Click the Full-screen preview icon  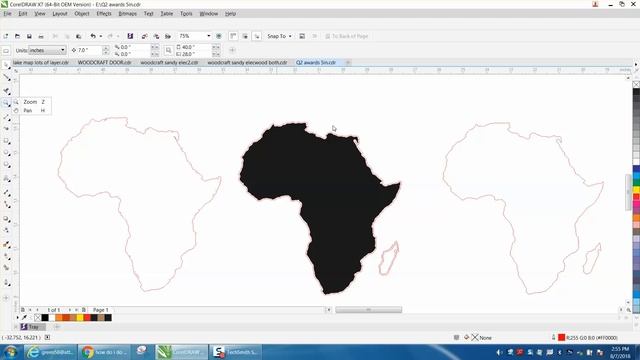219,36
